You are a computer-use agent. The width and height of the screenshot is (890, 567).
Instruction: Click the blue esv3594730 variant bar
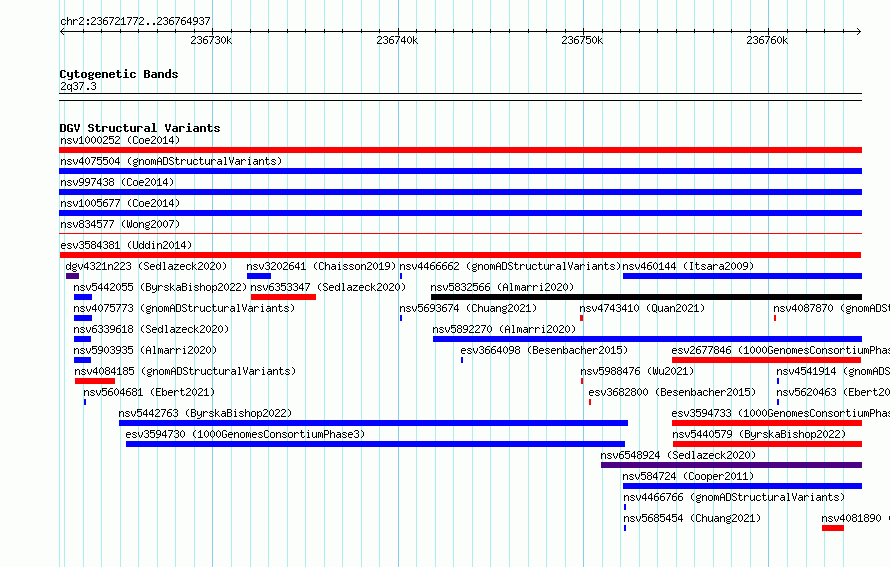375,444
